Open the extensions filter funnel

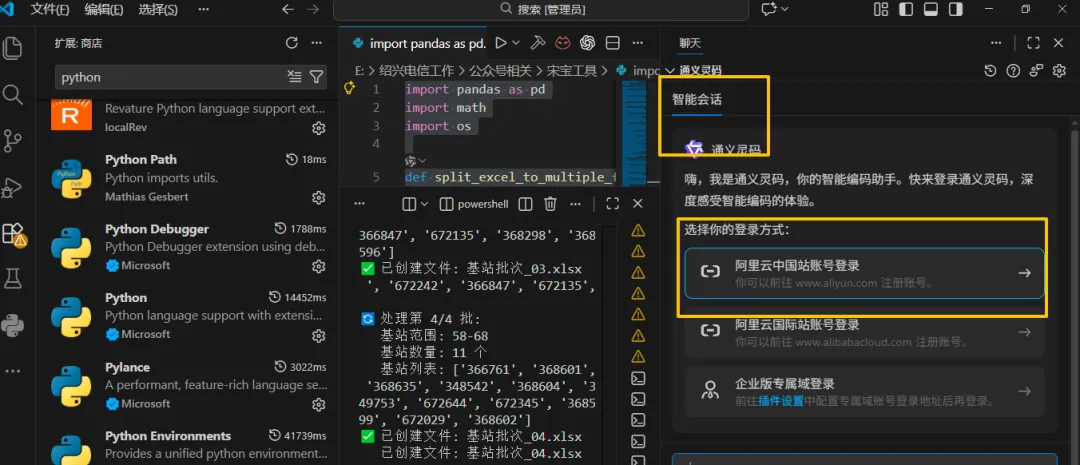(x=316, y=76)
